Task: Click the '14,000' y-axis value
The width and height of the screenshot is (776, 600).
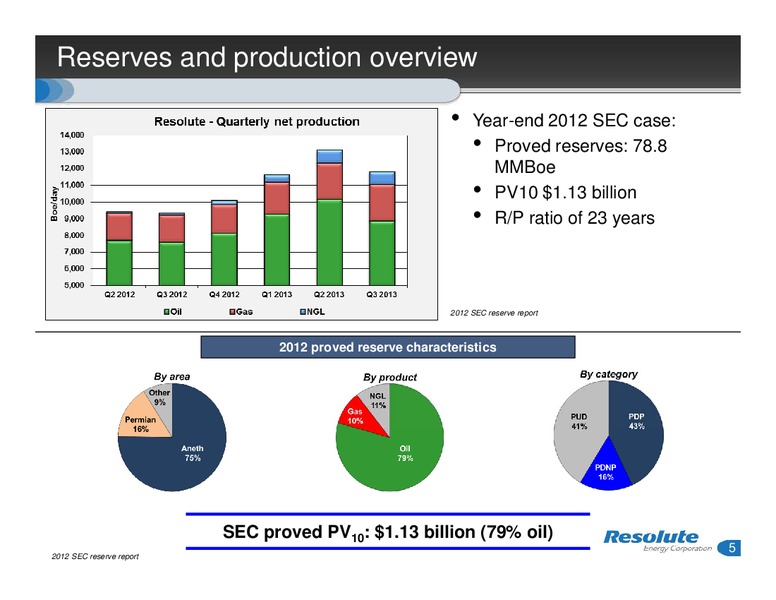Action: point(72,135)
